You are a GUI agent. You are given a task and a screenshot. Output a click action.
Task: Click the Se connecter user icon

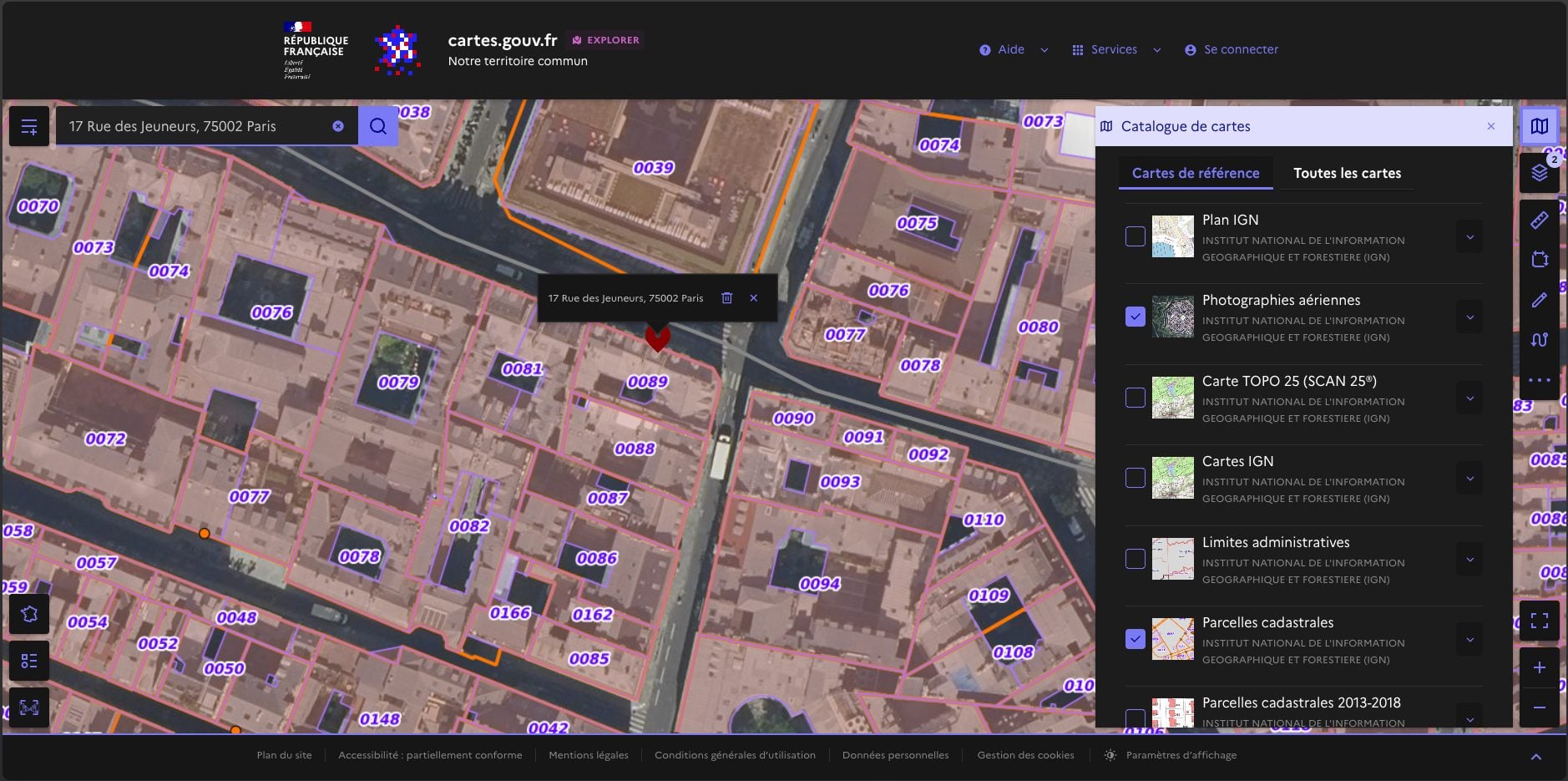point(1191,50)
